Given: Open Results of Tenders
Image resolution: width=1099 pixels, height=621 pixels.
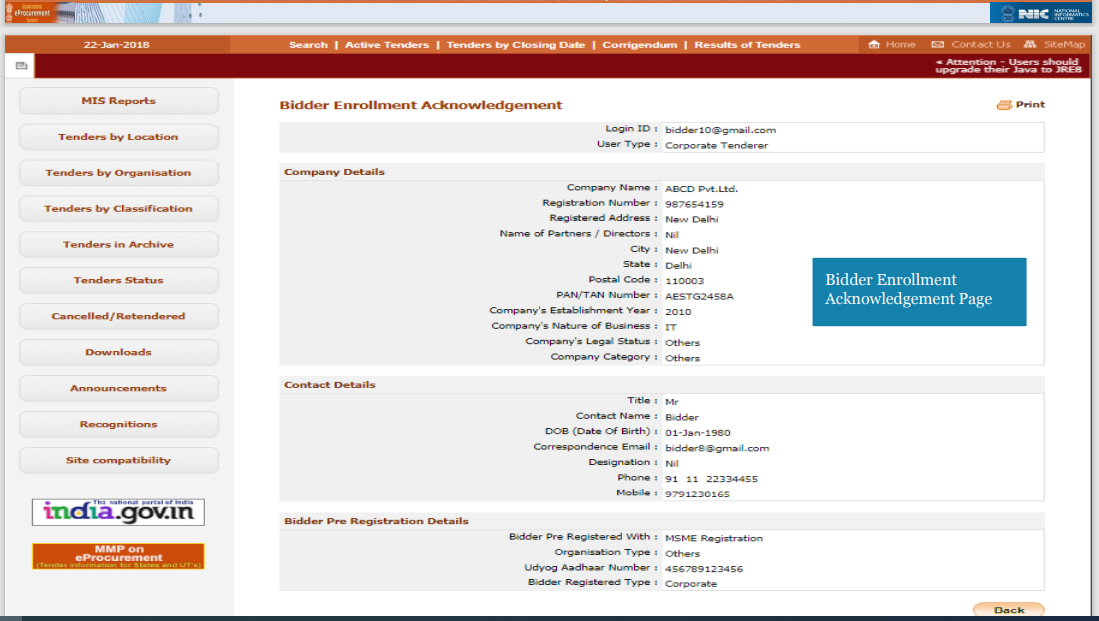Looking at the screenshot, I should point(746,44).
